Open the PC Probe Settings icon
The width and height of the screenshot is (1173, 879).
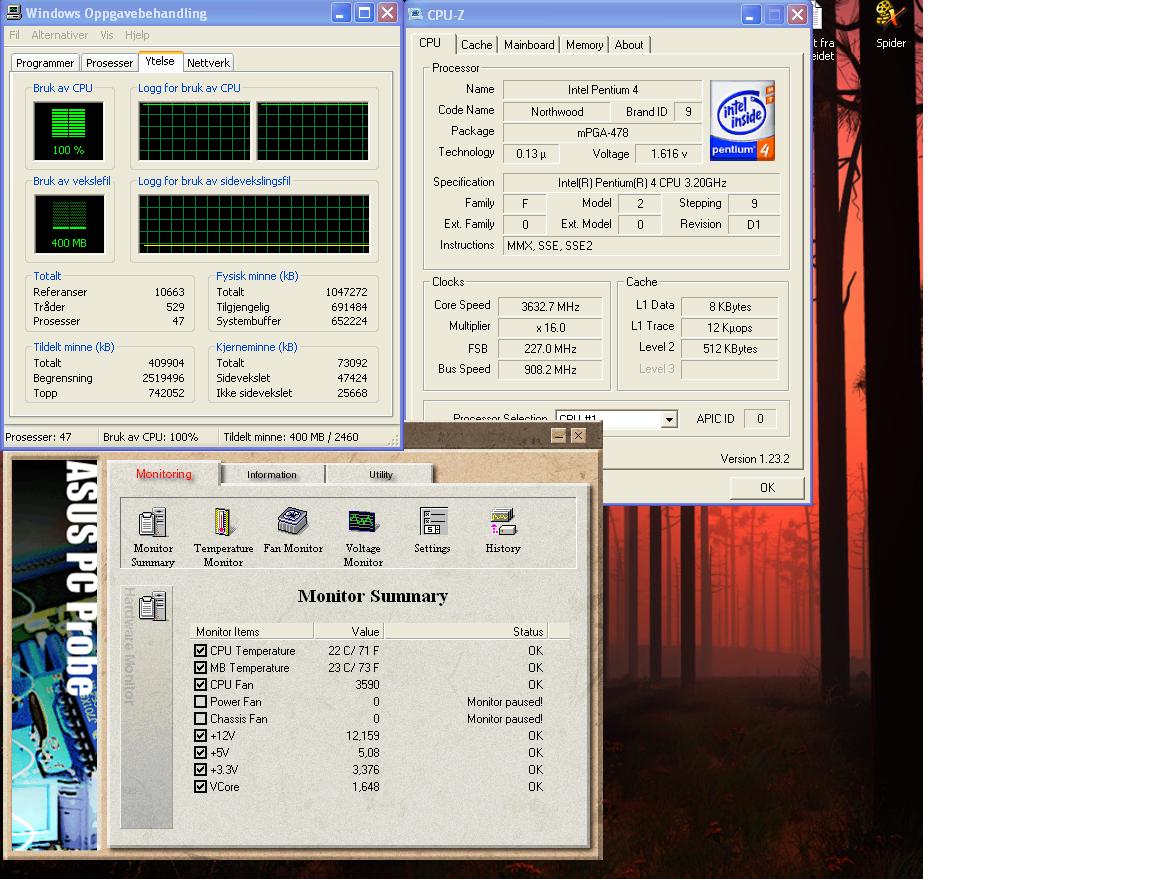432,530
